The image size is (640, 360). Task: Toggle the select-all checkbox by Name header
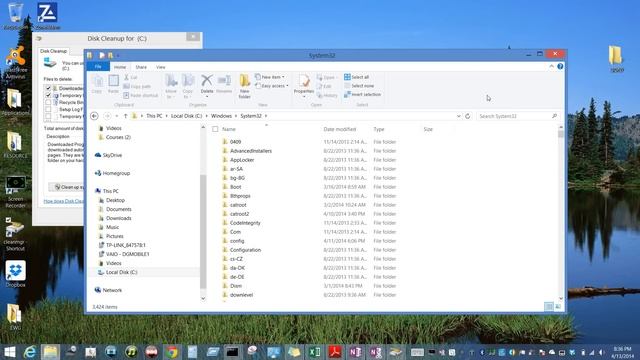(x=215, y=129)
